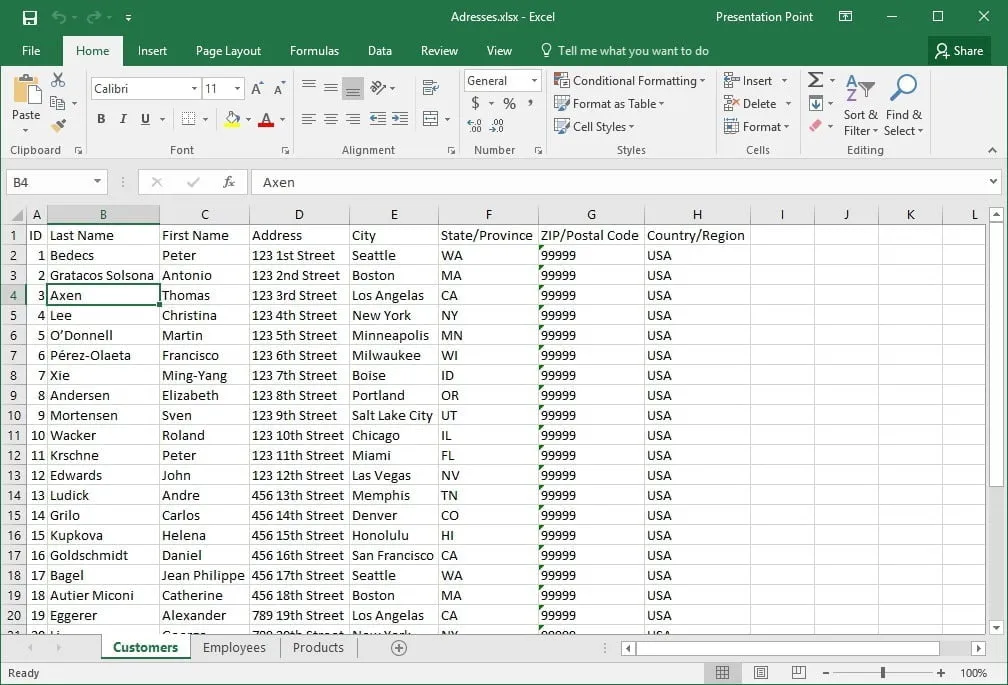Open the Employees sheet tab

pos(234,648)
